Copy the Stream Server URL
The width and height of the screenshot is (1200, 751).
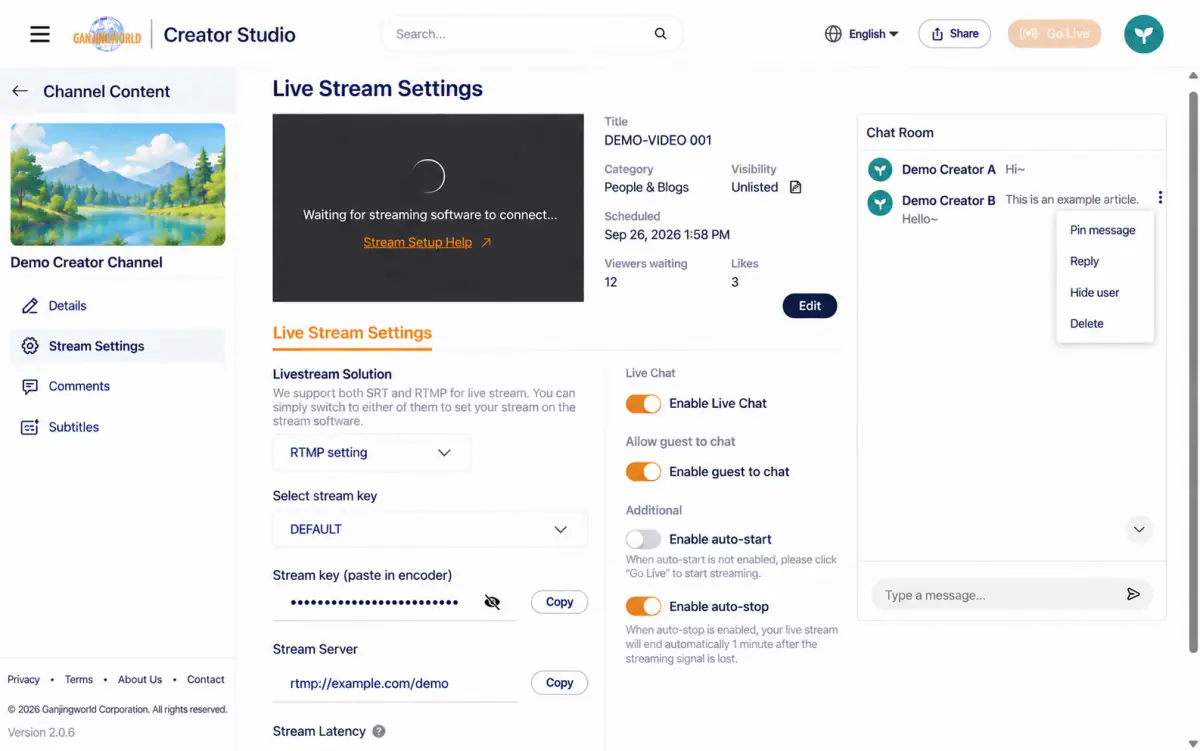point(559,683)
